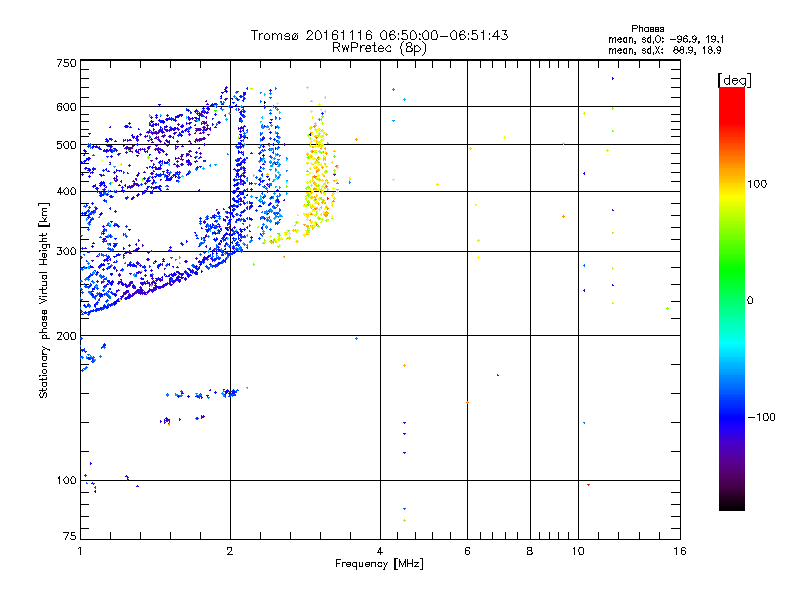800x600 pixels.
Task: Click the x-axis tick label '1'
Action: 80,551
